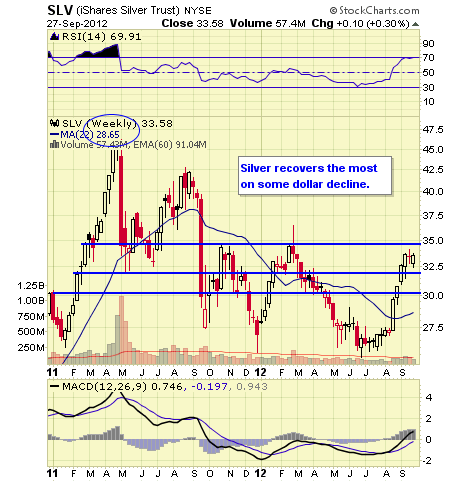Click the D month label under the MACD panel

point(246,473)
